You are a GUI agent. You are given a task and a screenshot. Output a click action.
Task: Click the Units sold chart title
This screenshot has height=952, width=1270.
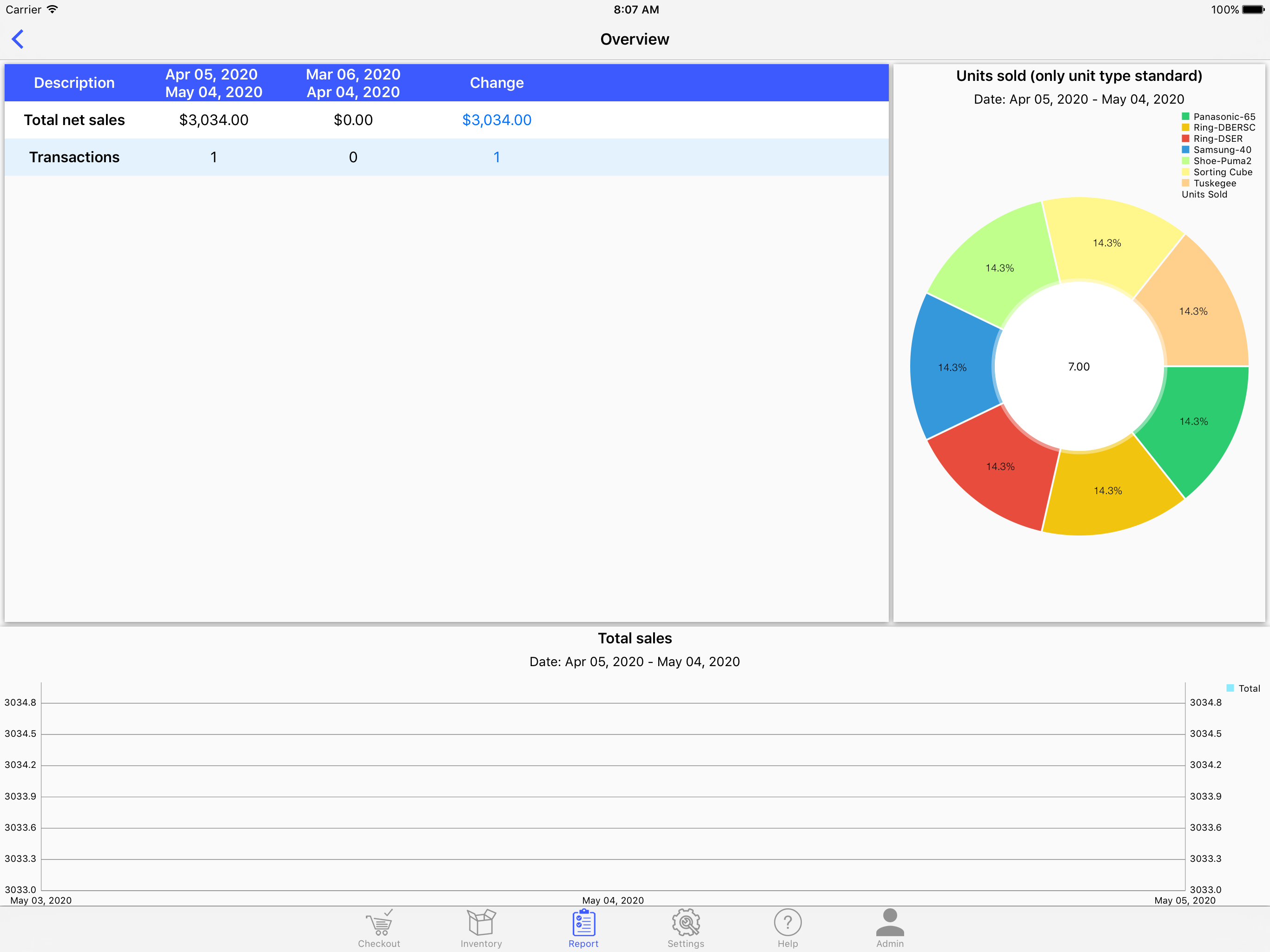pos(1079,76)
